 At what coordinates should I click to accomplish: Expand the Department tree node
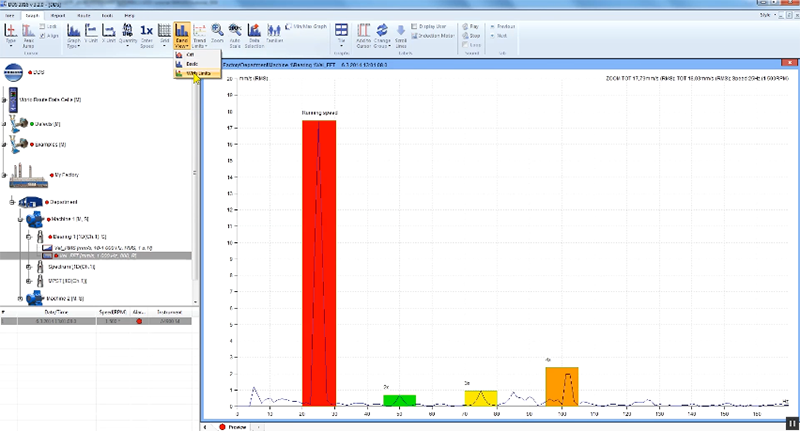point(12,202)
